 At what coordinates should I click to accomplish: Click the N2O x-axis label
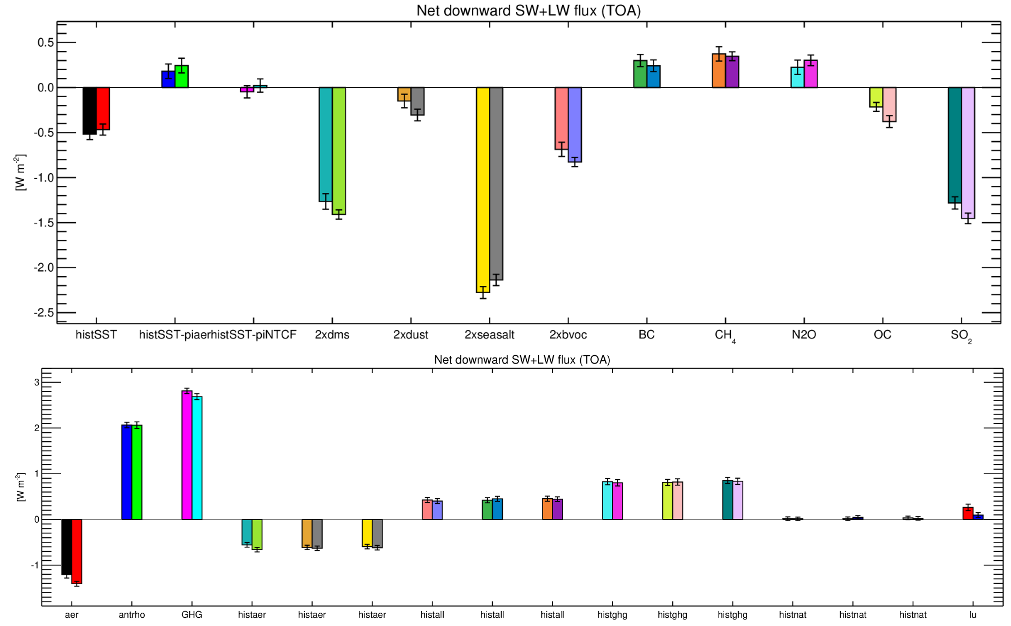click(804, 335)
